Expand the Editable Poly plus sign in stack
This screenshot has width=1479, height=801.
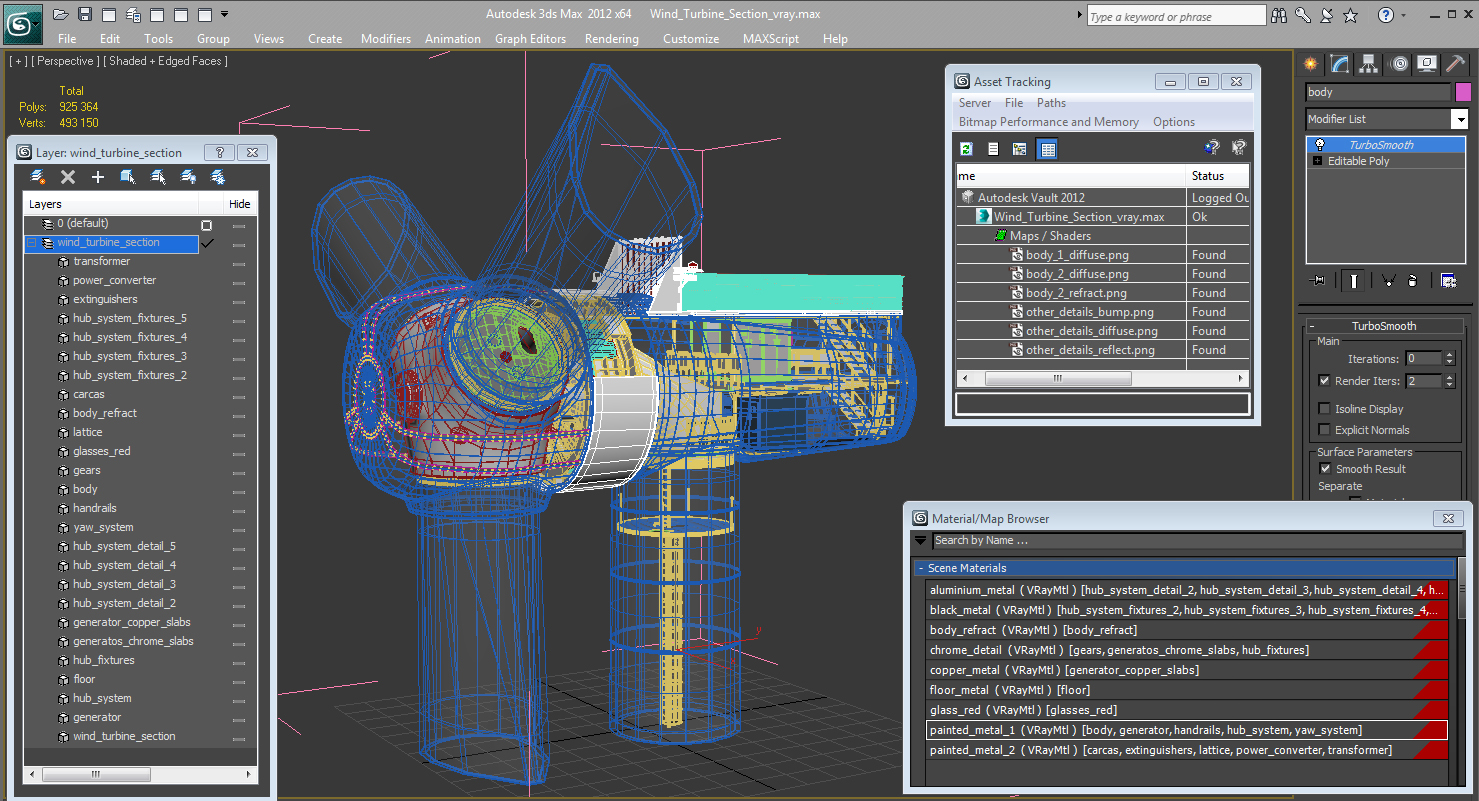[1317, 161]
